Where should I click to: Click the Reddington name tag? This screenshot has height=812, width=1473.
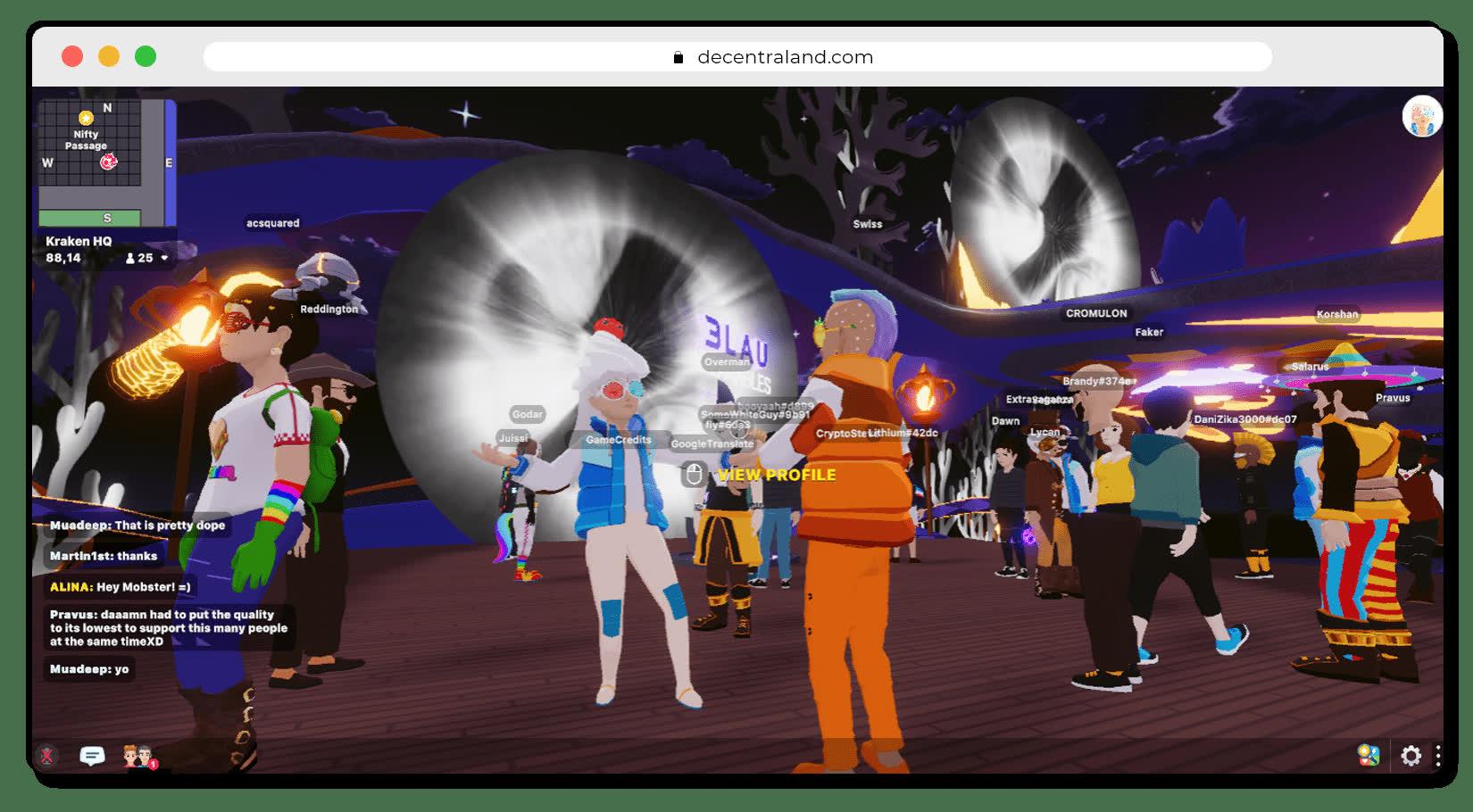329,309
